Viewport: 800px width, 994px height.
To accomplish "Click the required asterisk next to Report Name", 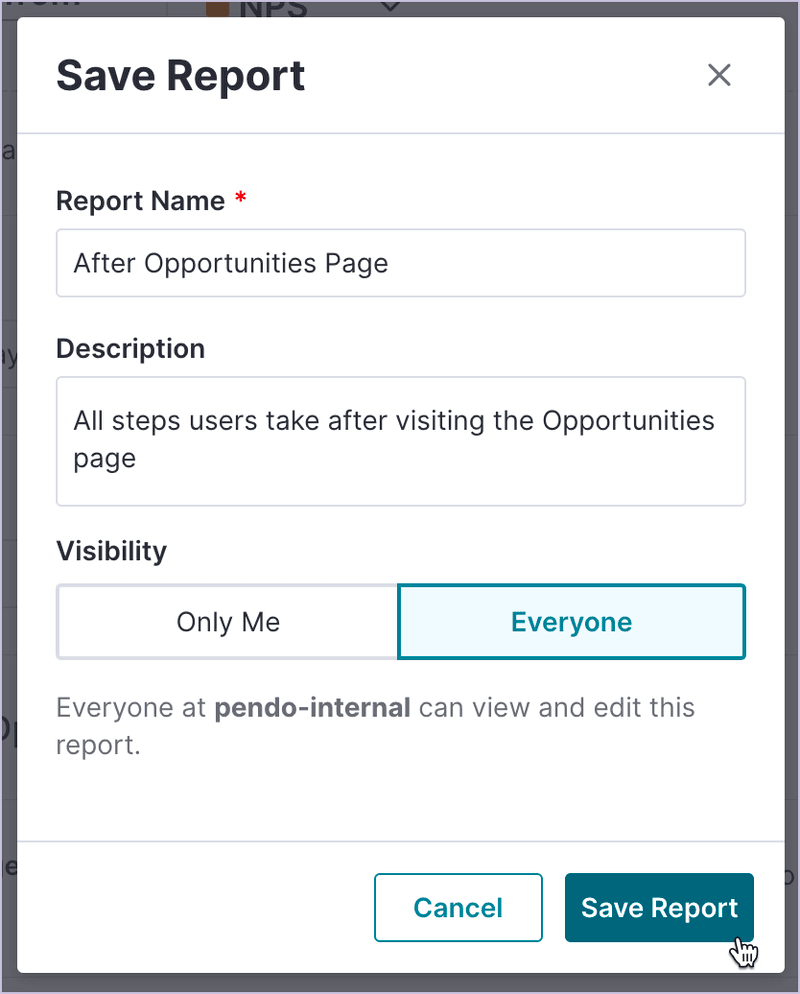I will pyautogui.click(x=240, y=199).
